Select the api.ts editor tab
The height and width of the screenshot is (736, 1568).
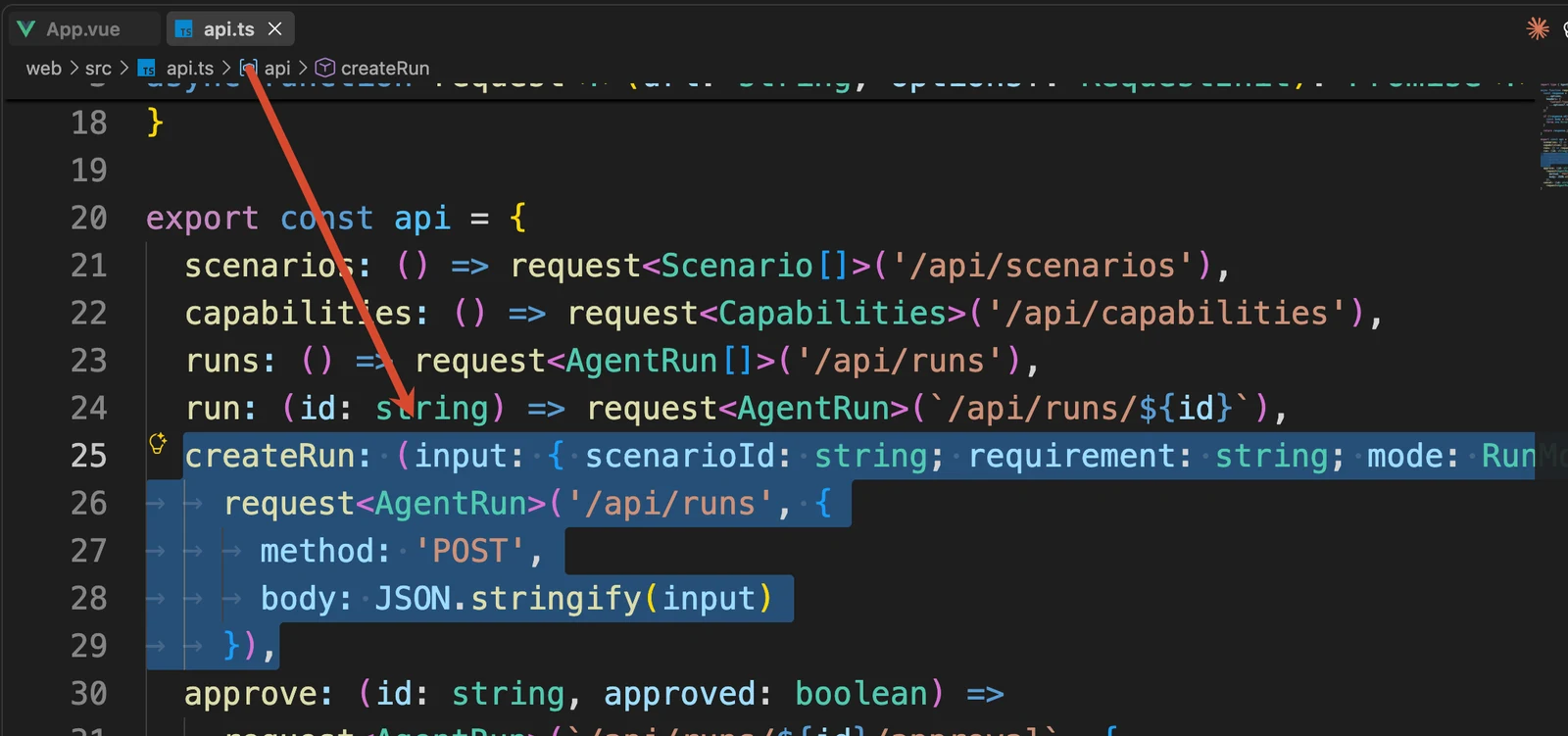[x=229, y=29]
